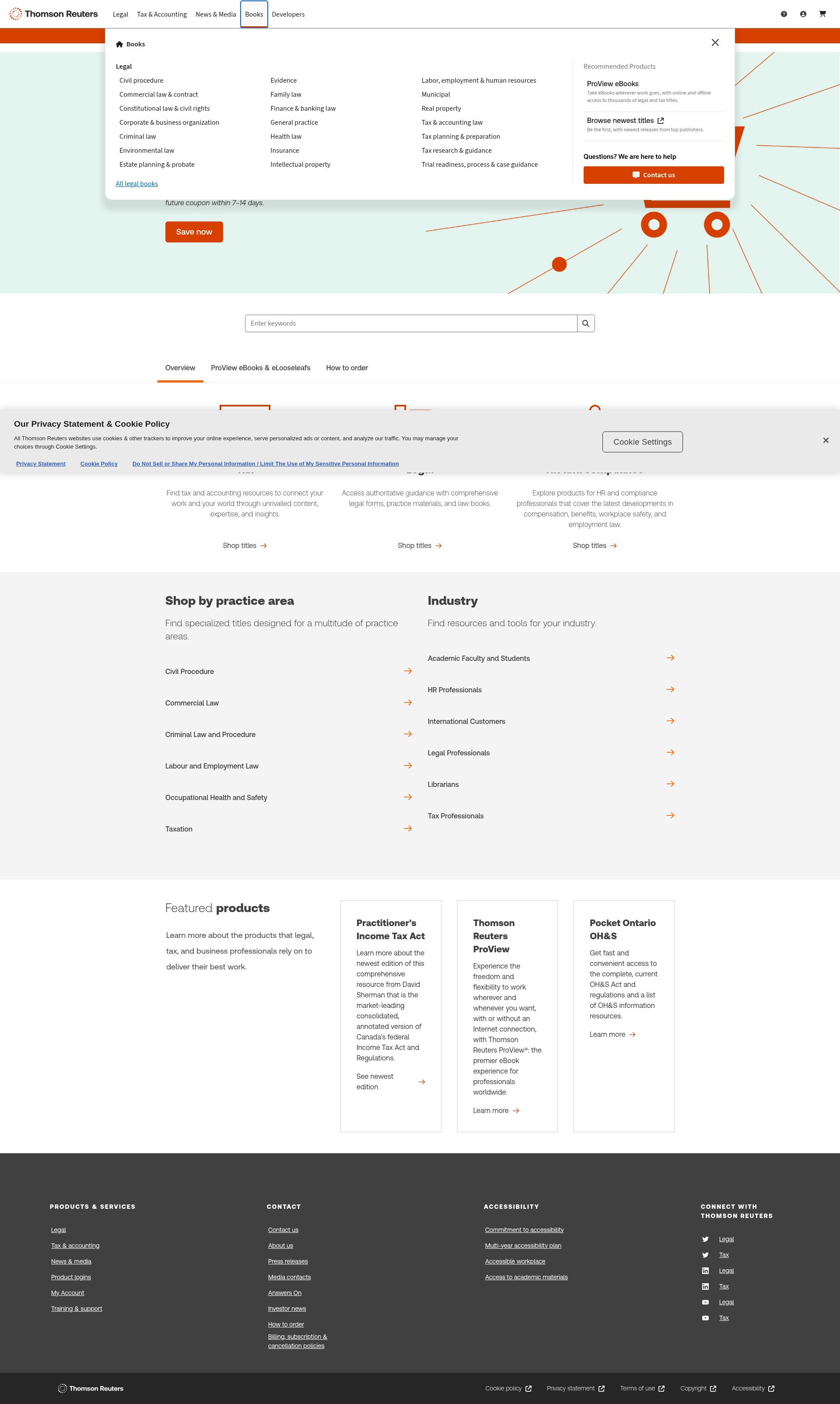This screenshot has width=840, height=1404.
Task: Click See newest edition link
Action: coord(391,1081)
